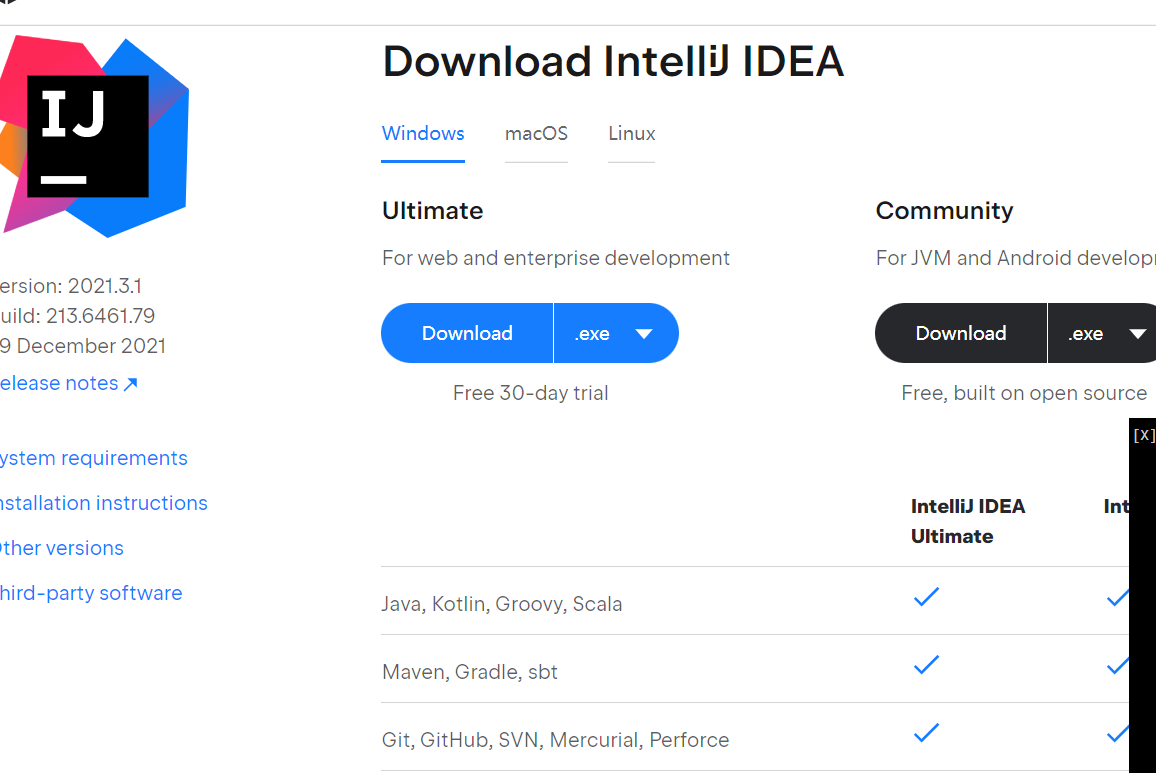Click the 'Java, Kotlin, Groovy, Scala' row label
The image size is (1156, 773).
[501, 604]
